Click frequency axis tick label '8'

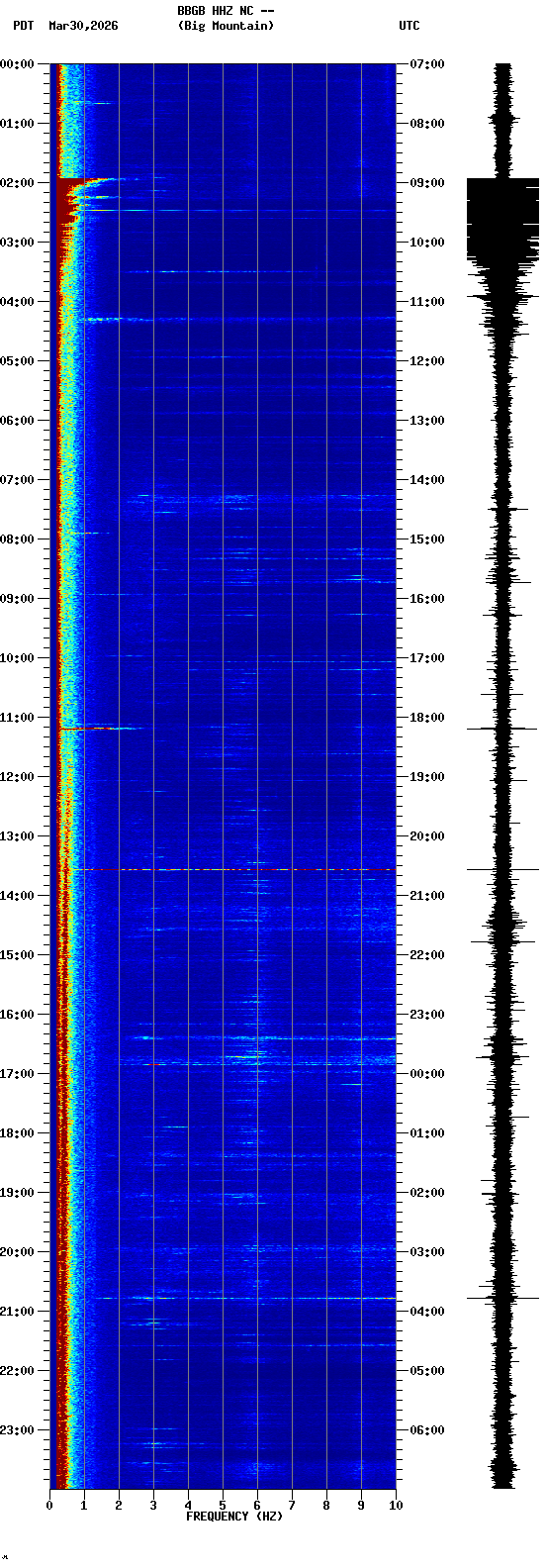[326, 1506]
